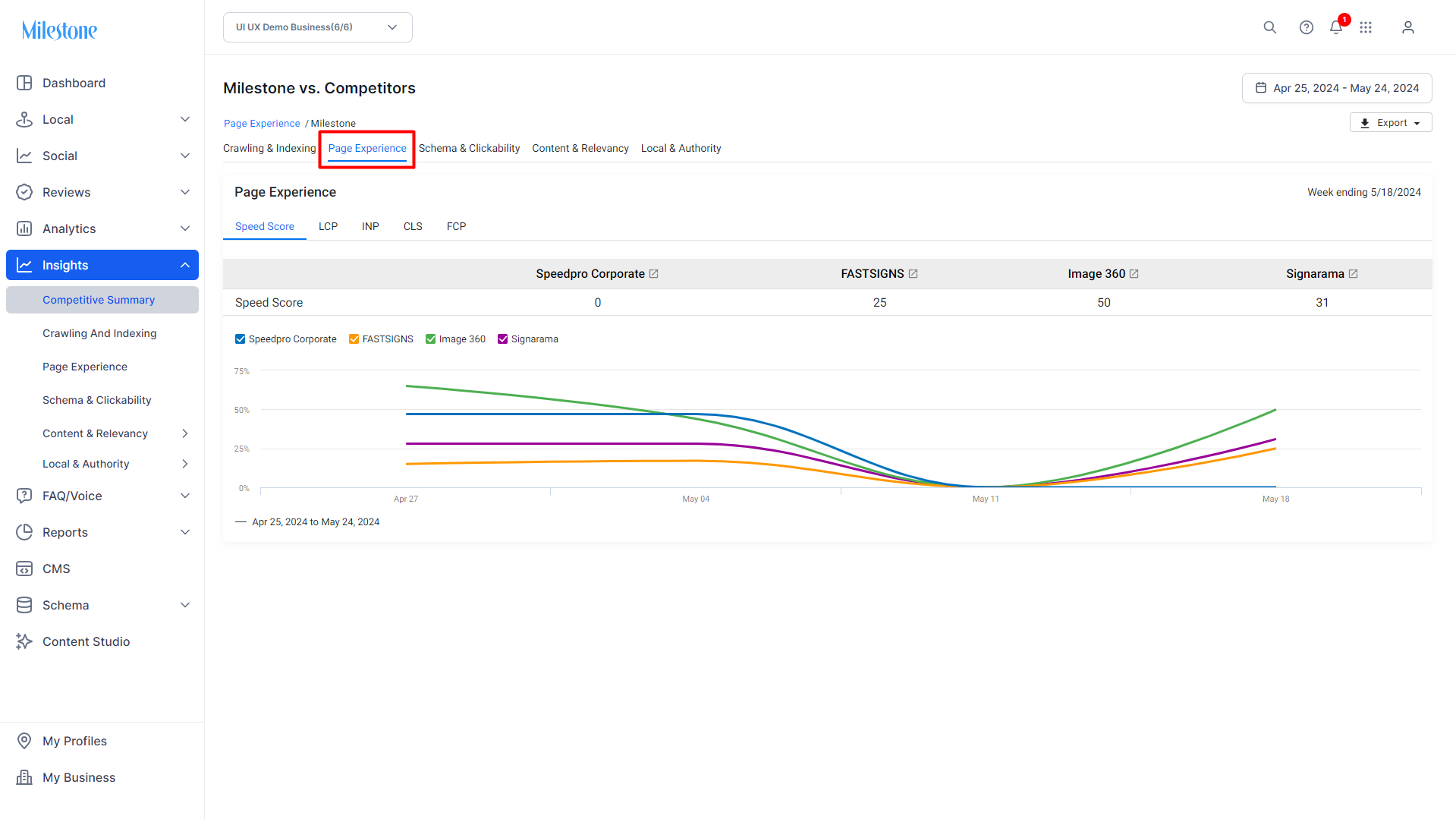The height and width of the screenshot is (819, 1456).
Task: Click the Speedpro Corporate column header
Action: click(590, 274)
